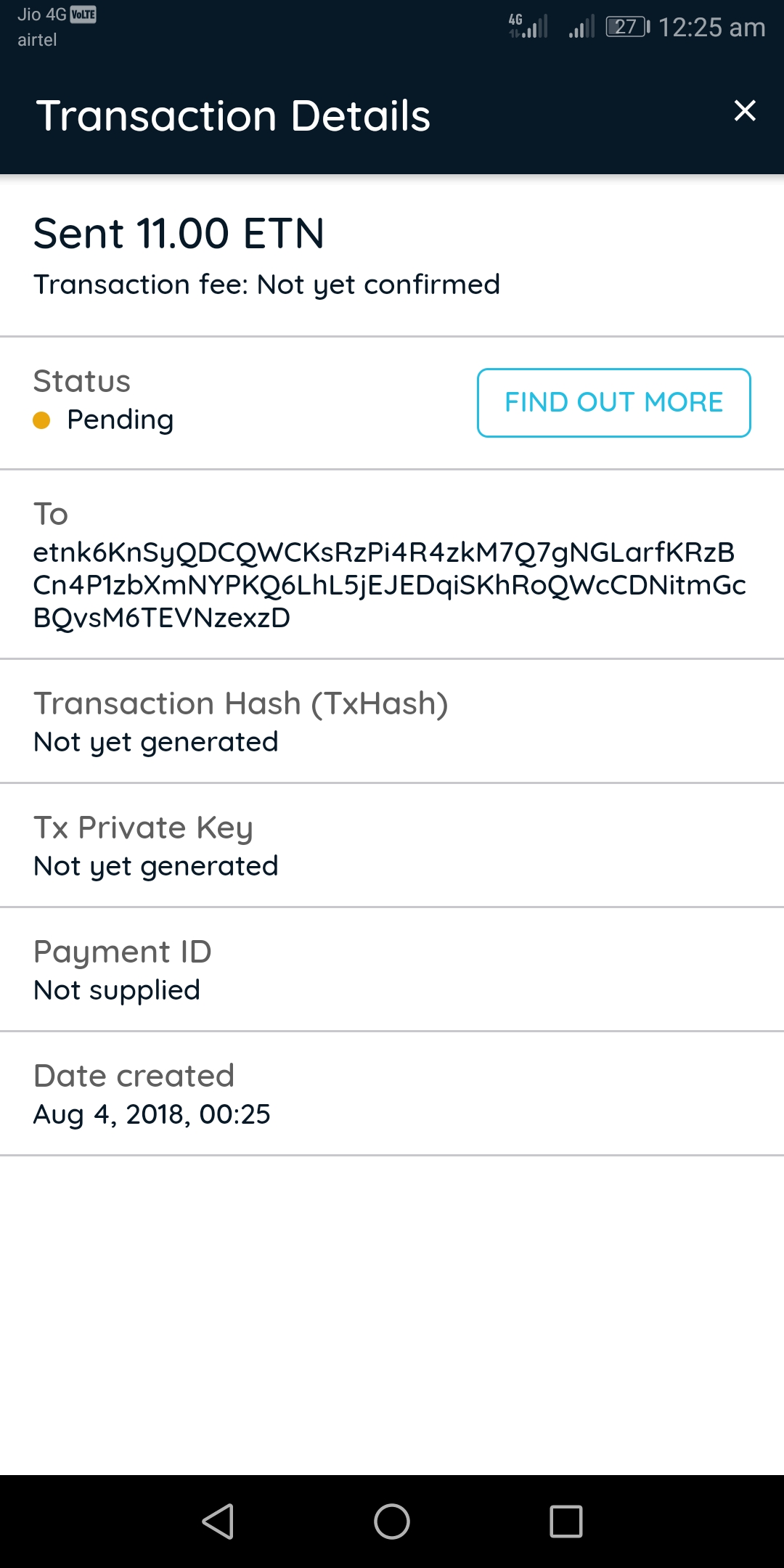
Task: Tap the Transaction Details header title
Action: click(233, 116)
